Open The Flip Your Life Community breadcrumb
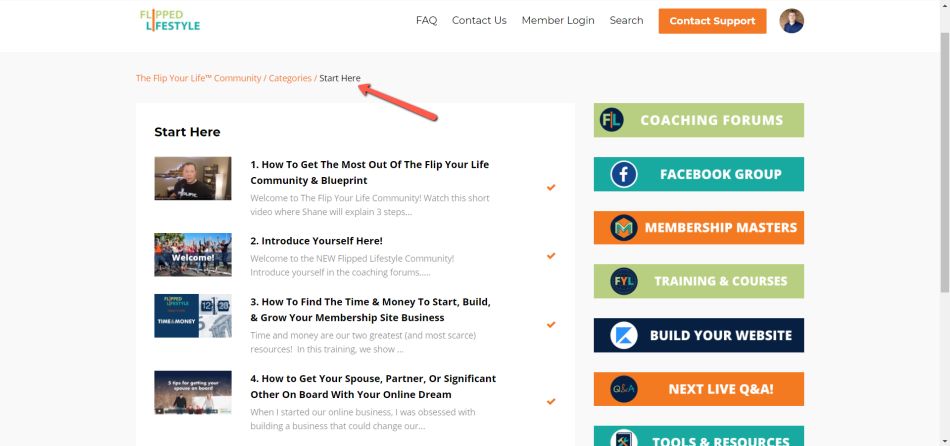Screen dimensions: 950x446 coord(198,78)
